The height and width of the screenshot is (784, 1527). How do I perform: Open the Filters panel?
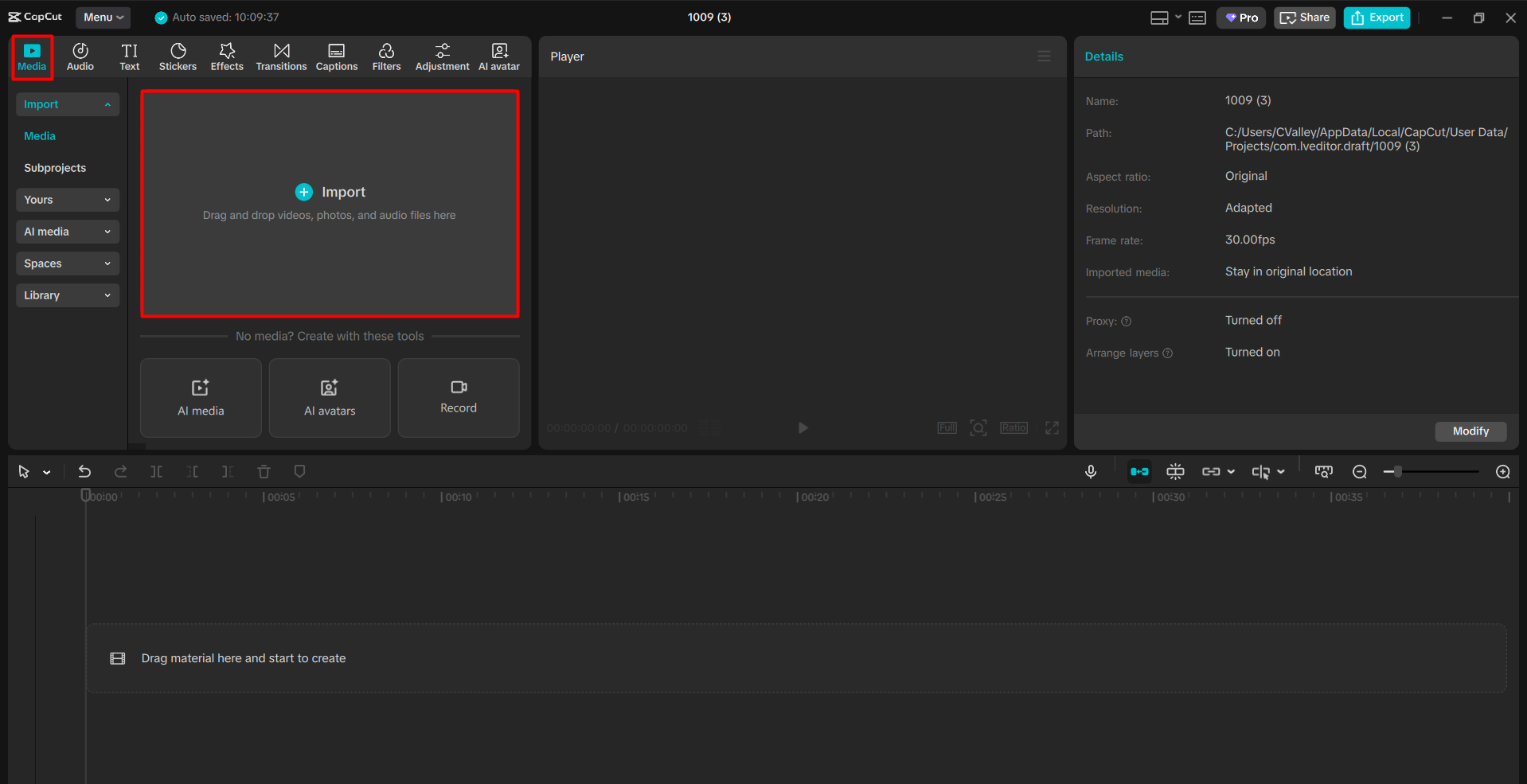tap(386, 56)
